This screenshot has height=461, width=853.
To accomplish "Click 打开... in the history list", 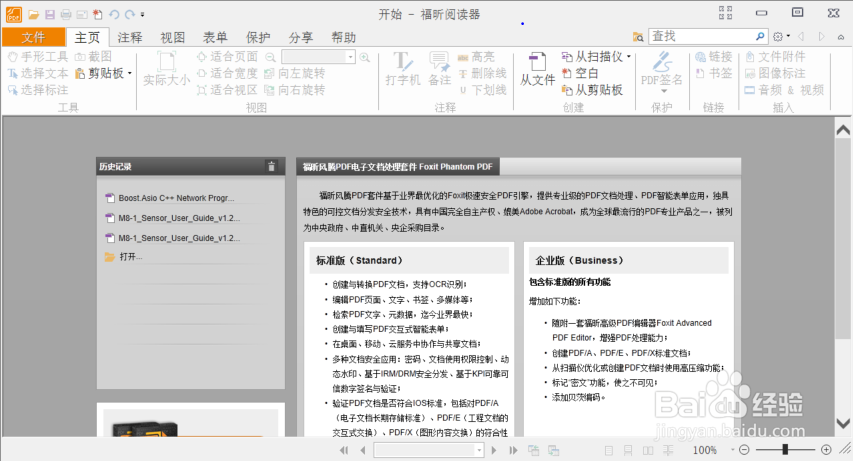I will pos(123,257).
